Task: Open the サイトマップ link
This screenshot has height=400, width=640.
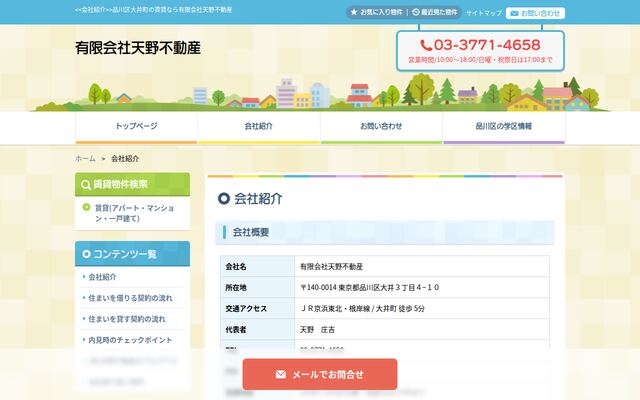Action: (x=484, y=13)
